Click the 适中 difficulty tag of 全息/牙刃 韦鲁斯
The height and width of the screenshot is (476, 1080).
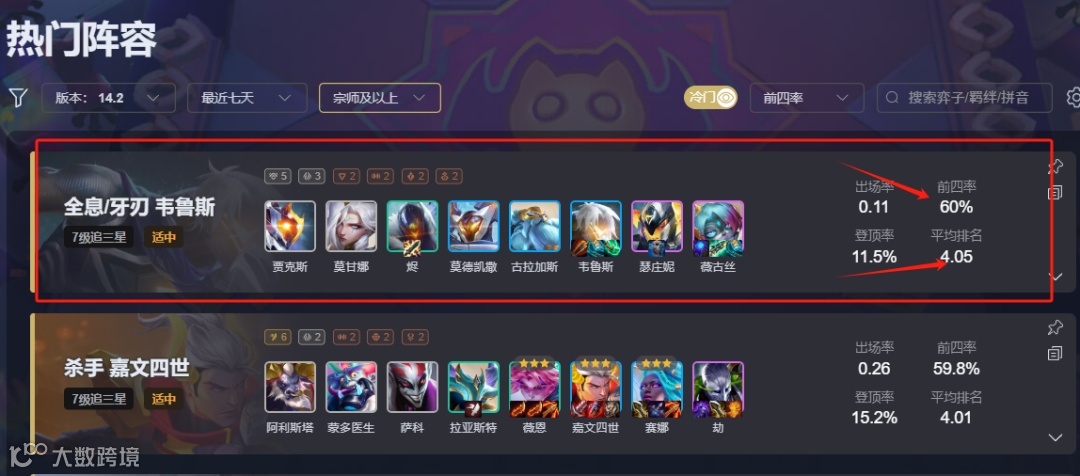[x=163, y=238]
